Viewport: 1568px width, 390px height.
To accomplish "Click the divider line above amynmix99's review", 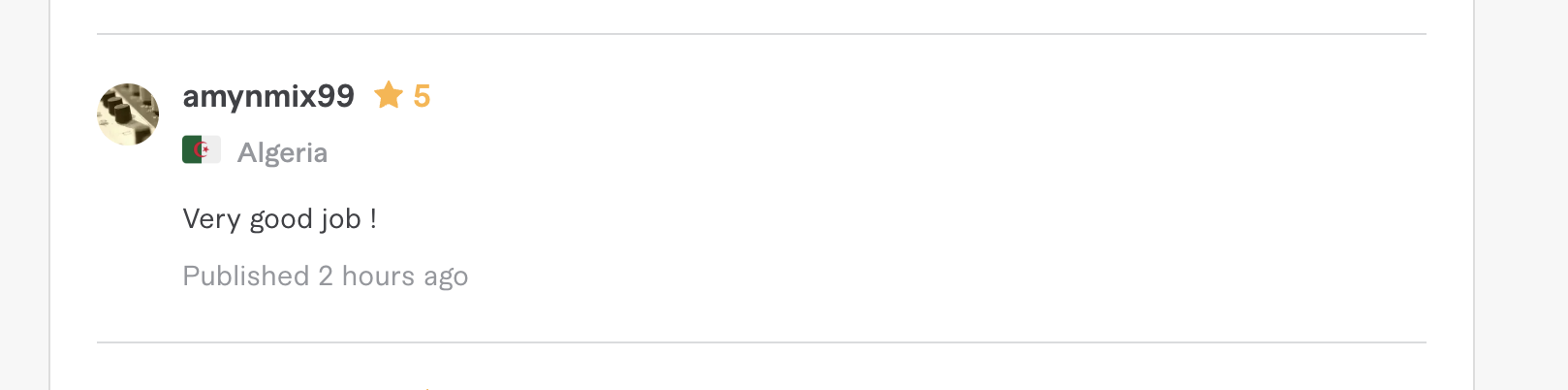I will [x=762, y=34].
